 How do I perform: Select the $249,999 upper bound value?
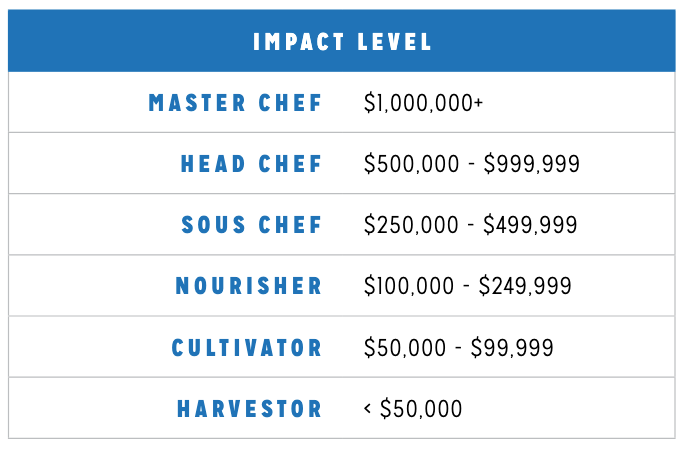click(526, 287)
